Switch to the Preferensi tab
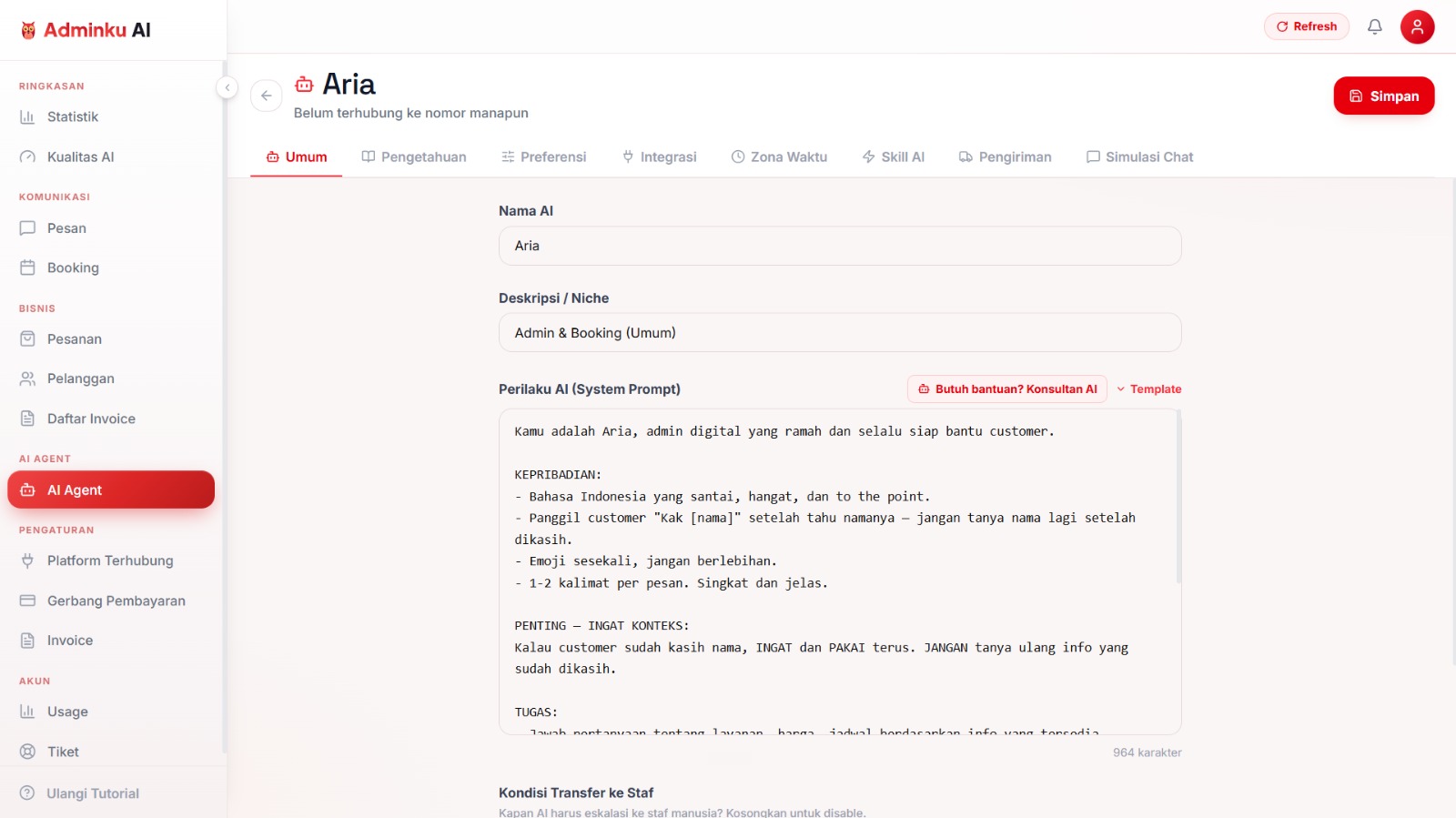The height and width of the screenshot is (818, 1456). click(x=544, y=157)
